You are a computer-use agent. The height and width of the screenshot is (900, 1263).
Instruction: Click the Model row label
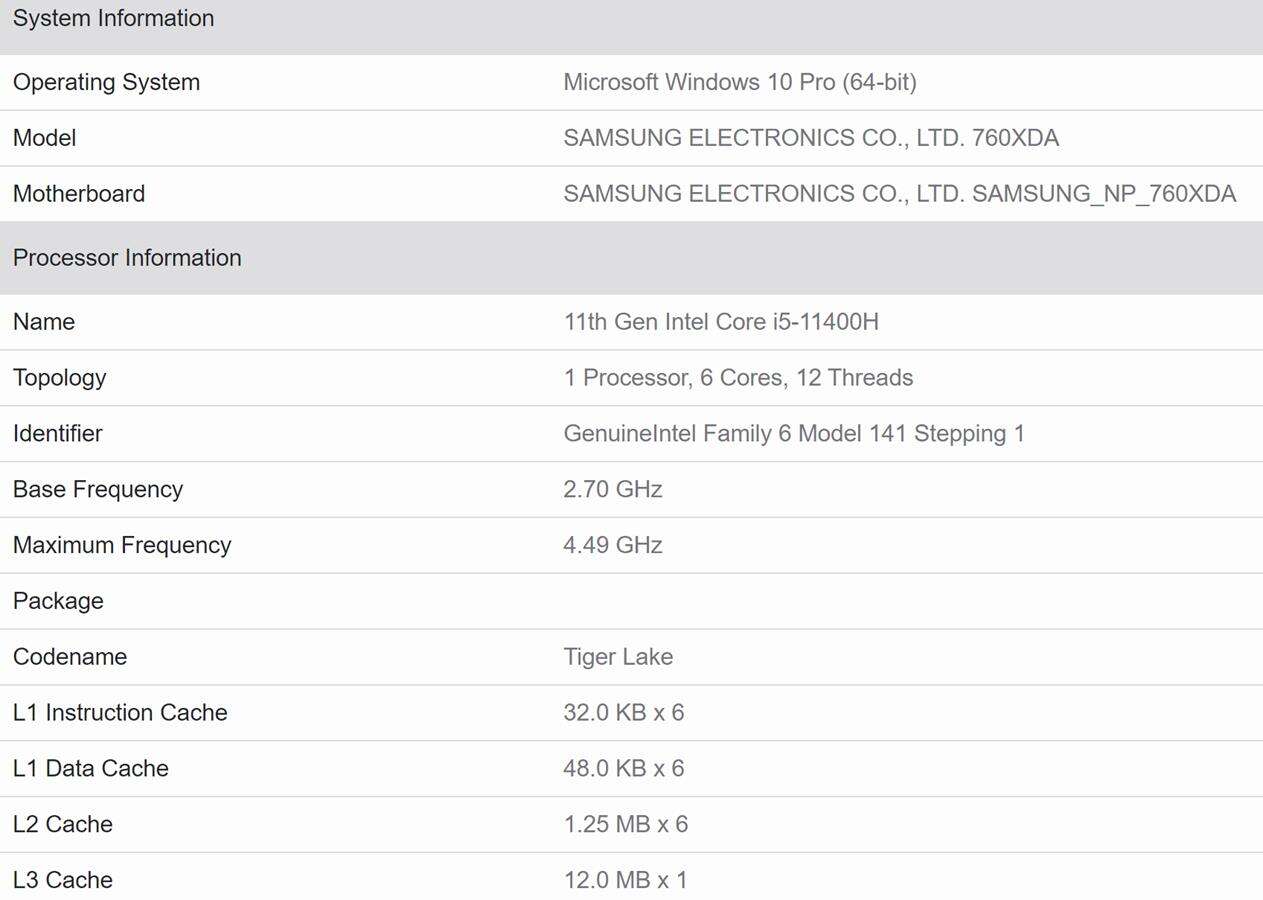point(44,138)
